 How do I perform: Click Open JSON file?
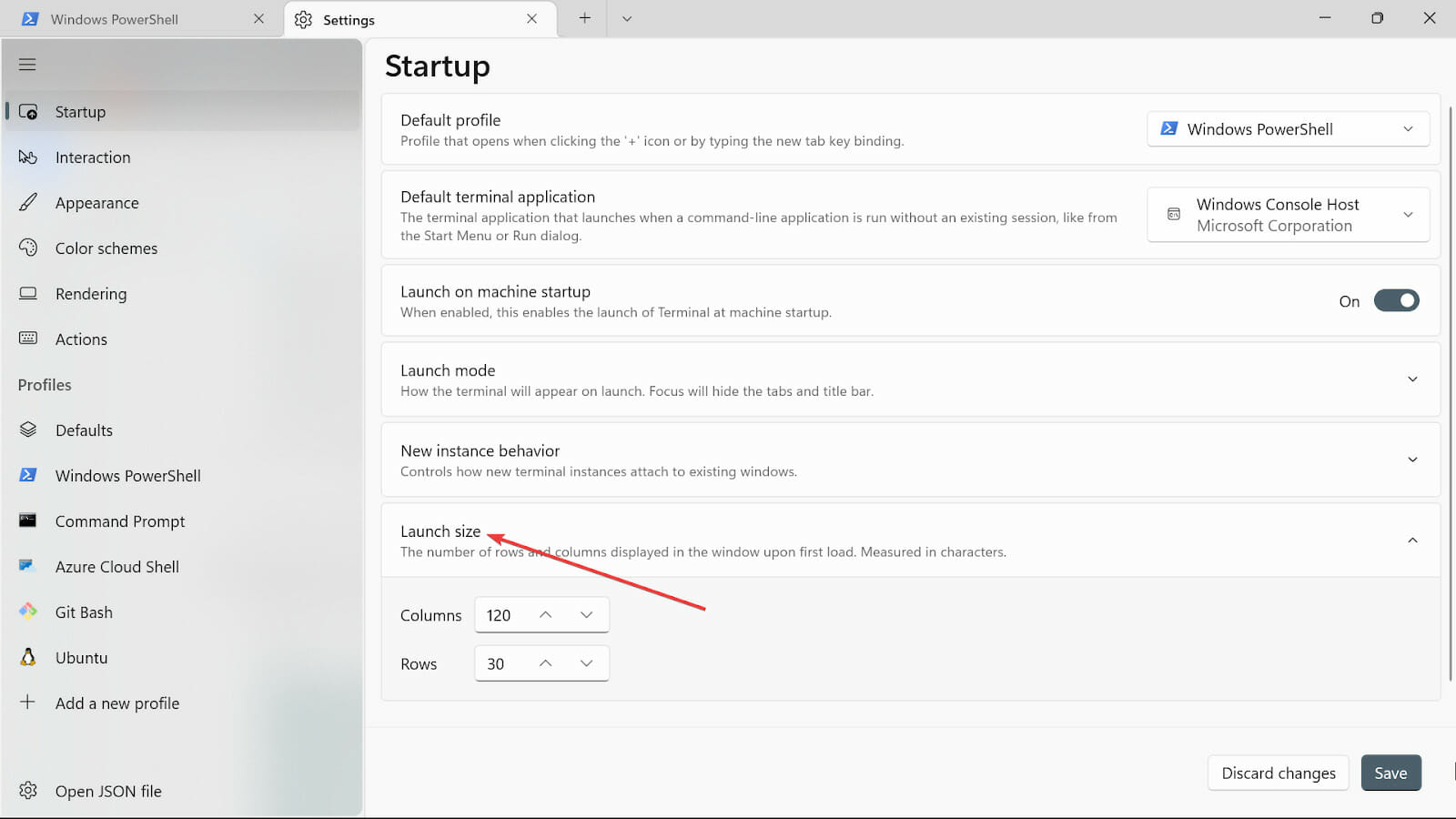coord(182,791)
